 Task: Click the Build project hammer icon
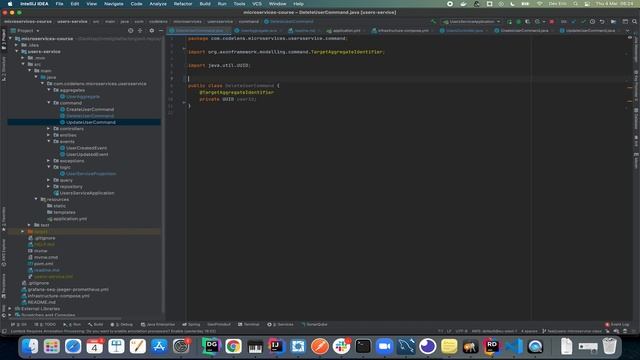pyautogui.click(x=433, y=22)
